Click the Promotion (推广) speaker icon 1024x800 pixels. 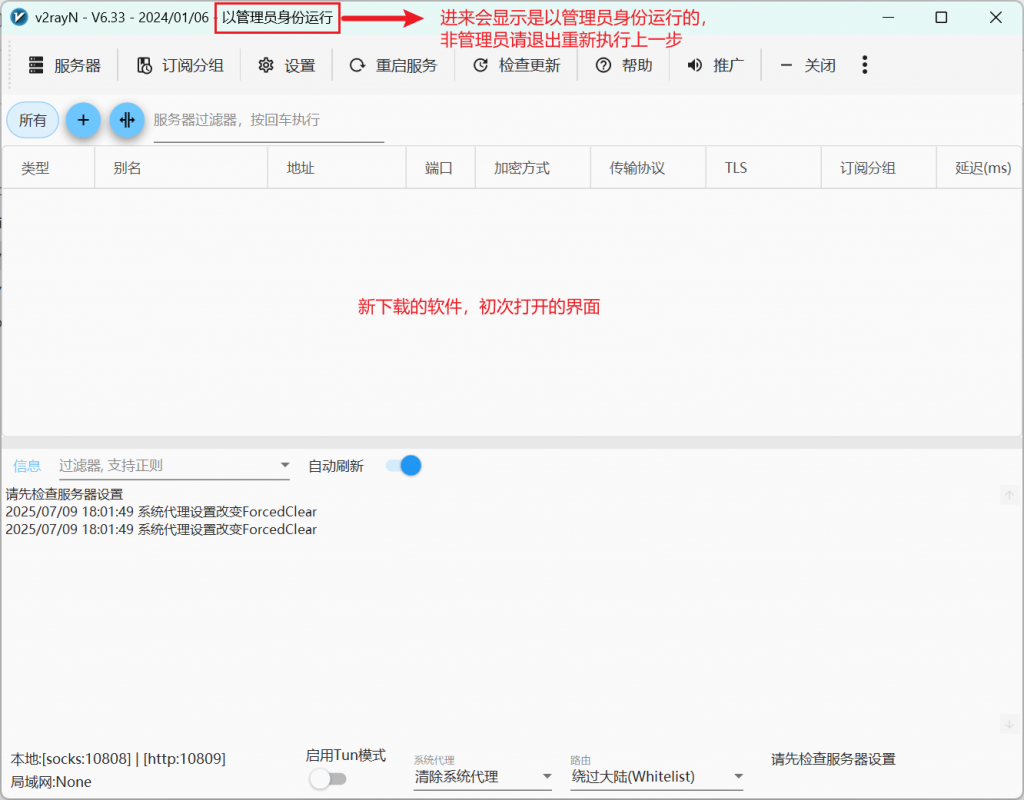[695, 66]
